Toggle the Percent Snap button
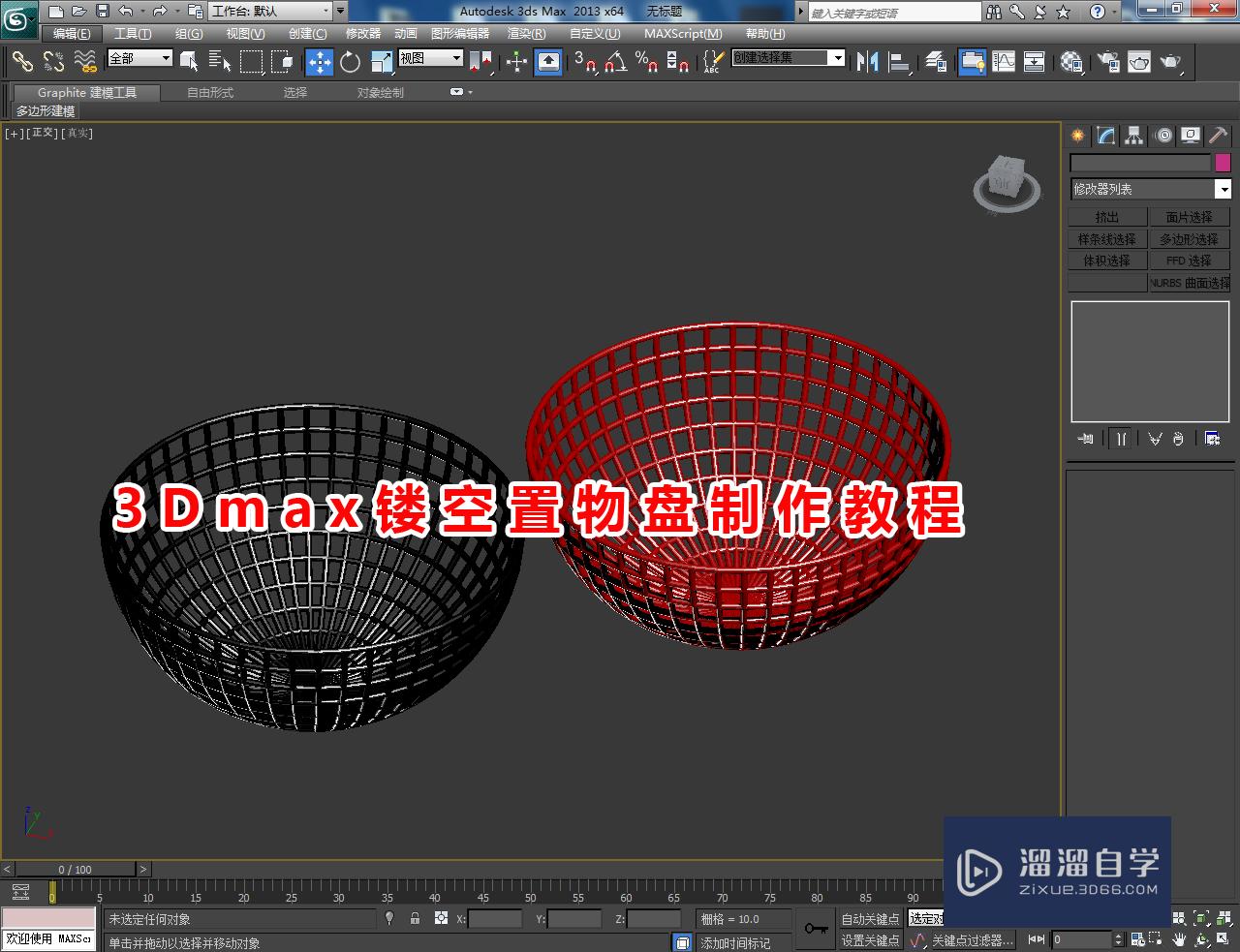The image size is (1240, 952). (x=647, y=62)
